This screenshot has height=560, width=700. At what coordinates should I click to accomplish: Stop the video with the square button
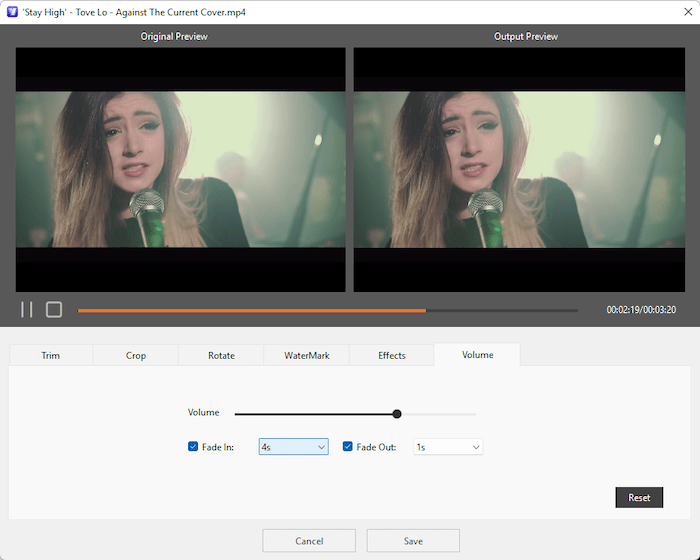pos(54,309)
